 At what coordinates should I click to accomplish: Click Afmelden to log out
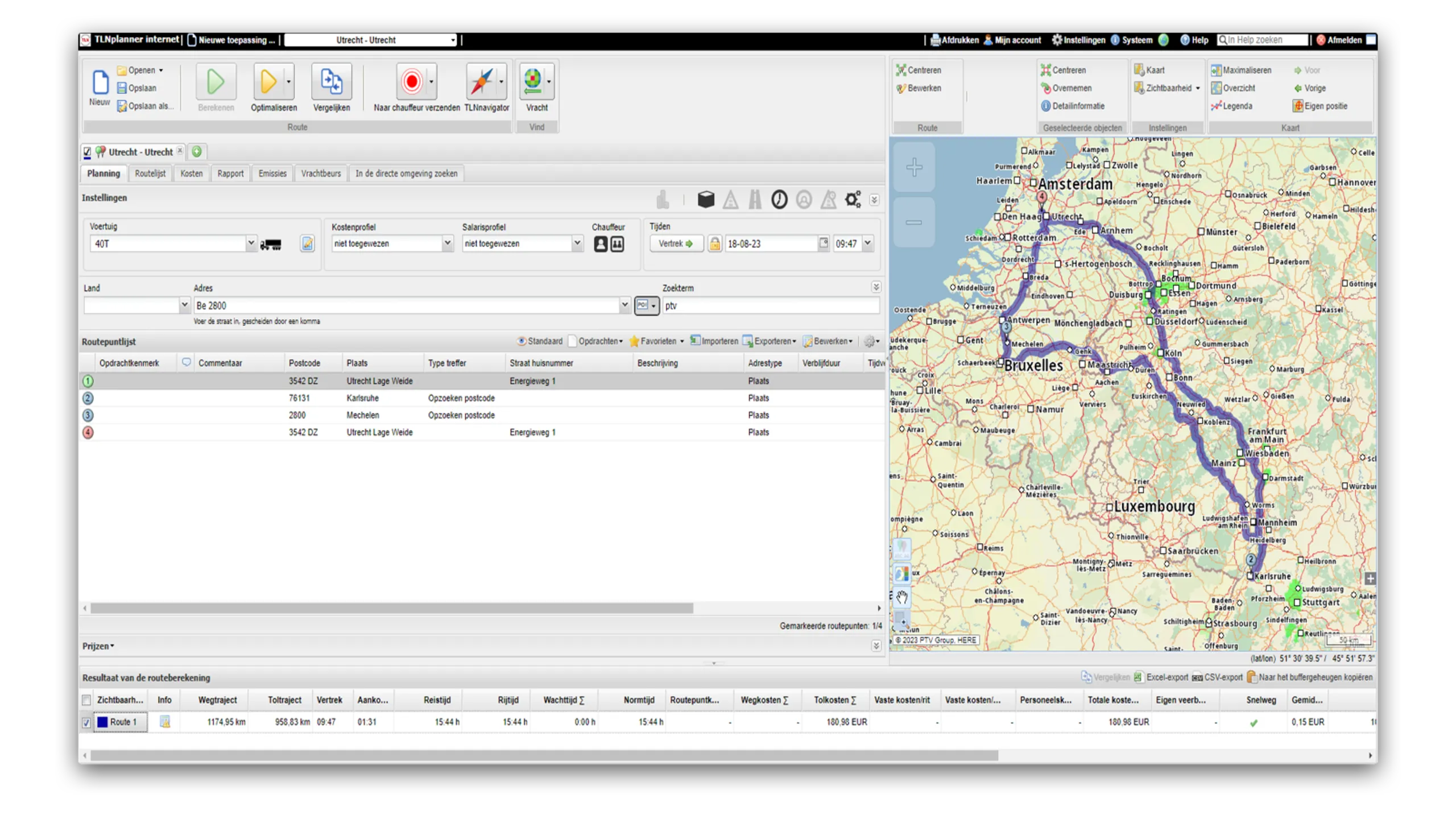click(1338, 40)
